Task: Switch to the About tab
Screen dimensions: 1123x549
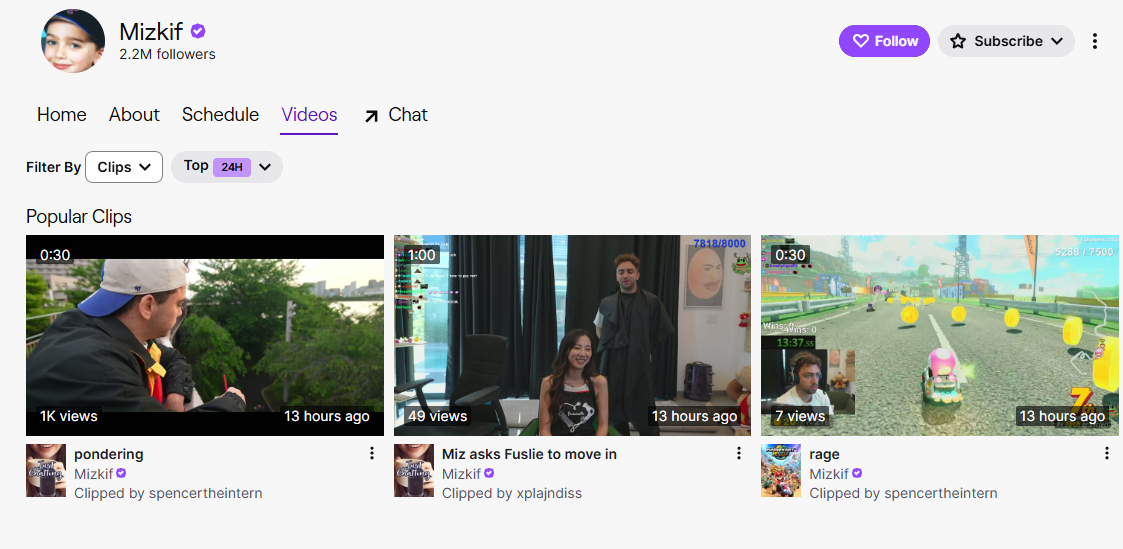Action: [x=134, y=115]
